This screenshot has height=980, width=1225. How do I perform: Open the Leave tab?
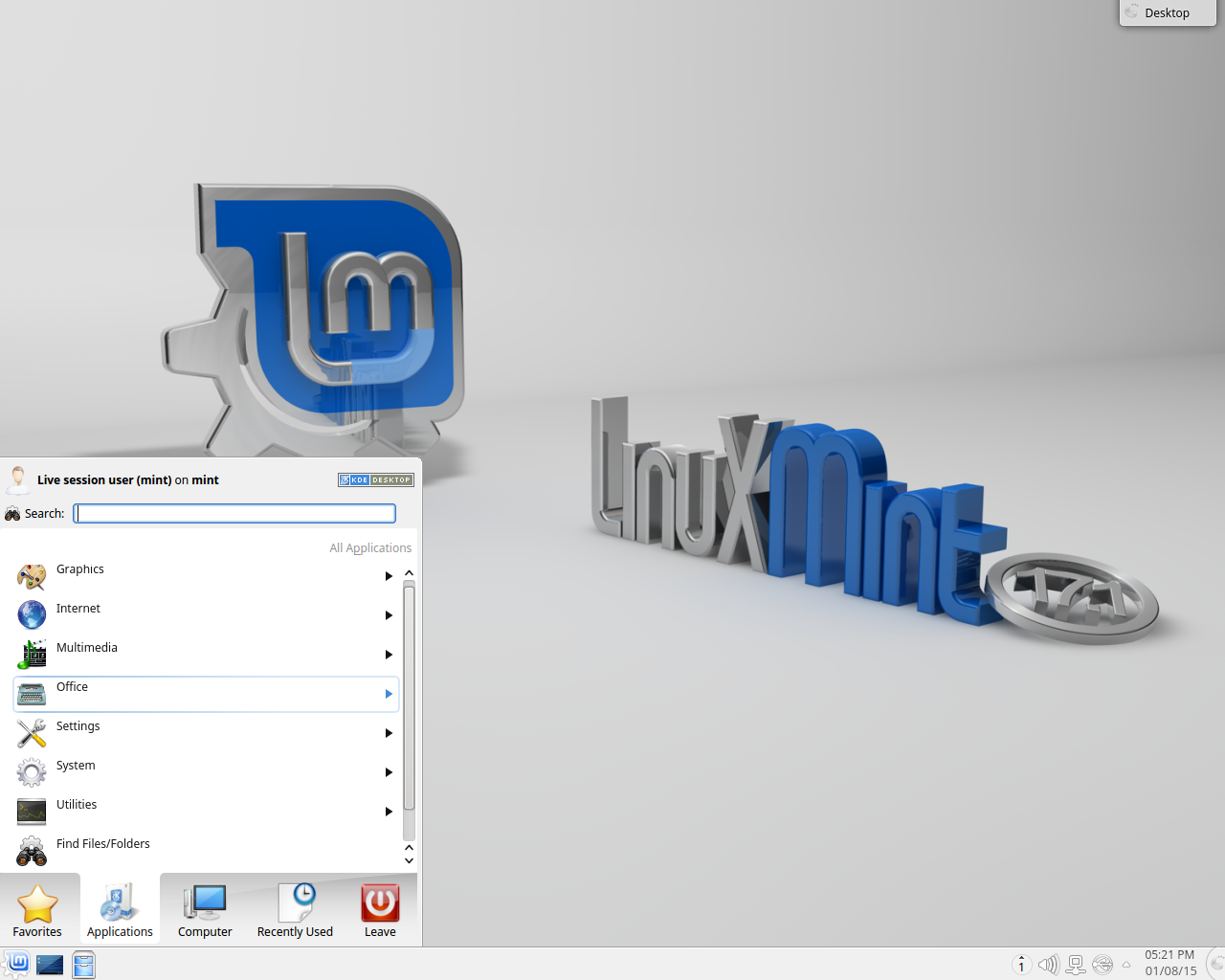[380, 910]
